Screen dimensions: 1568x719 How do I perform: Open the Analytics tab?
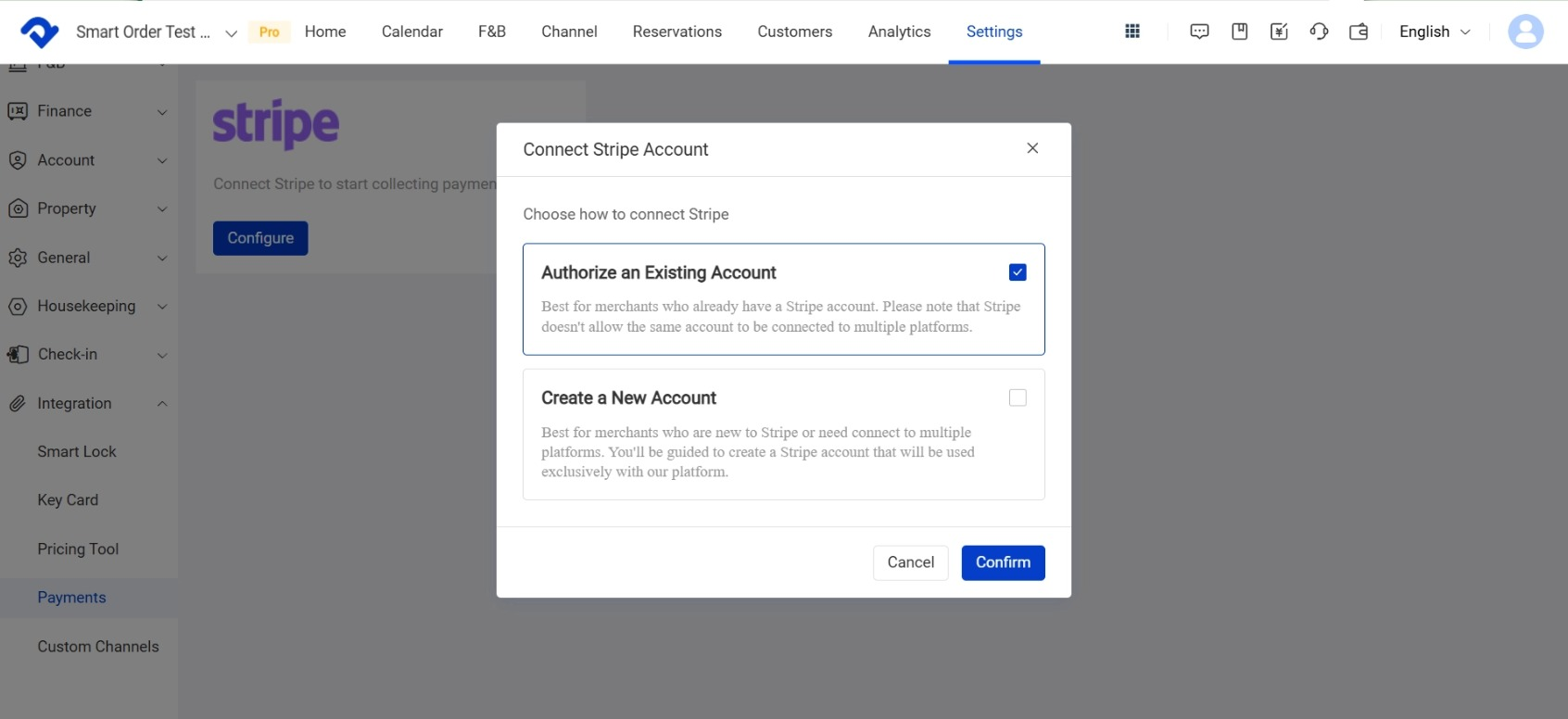click(x=899, y=32)
